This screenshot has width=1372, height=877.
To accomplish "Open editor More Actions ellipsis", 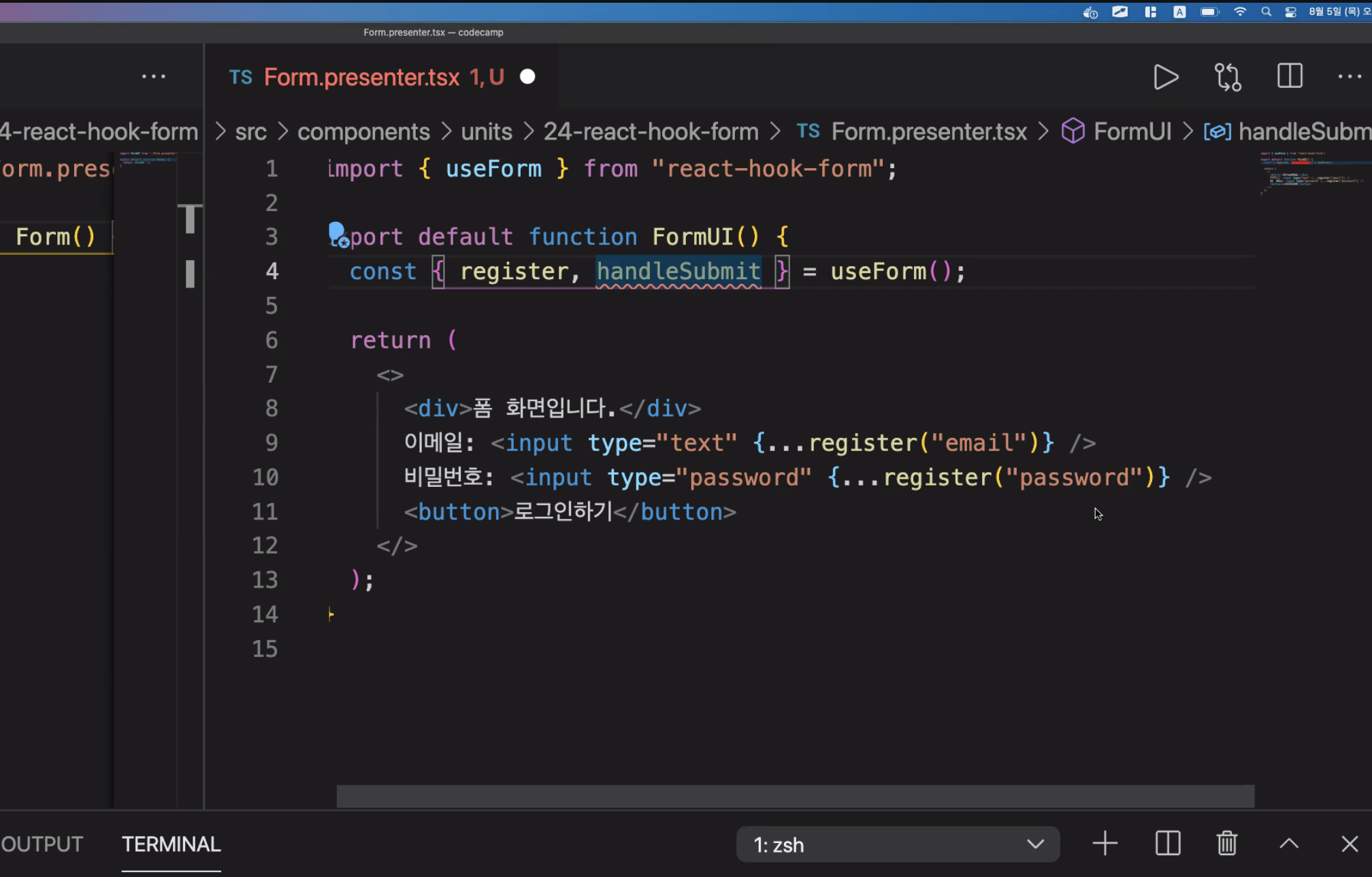I will [1349, 77].
